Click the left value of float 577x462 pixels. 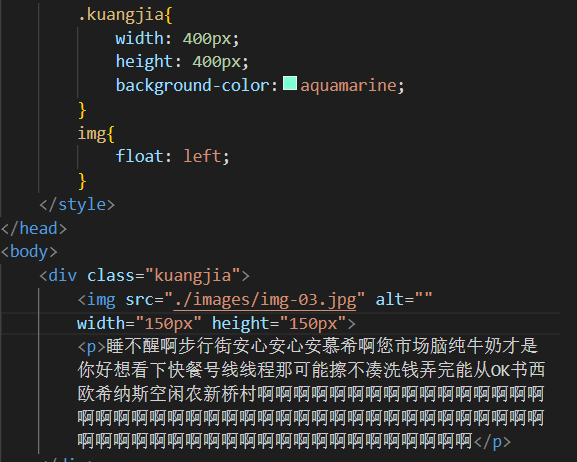[202, 156]
